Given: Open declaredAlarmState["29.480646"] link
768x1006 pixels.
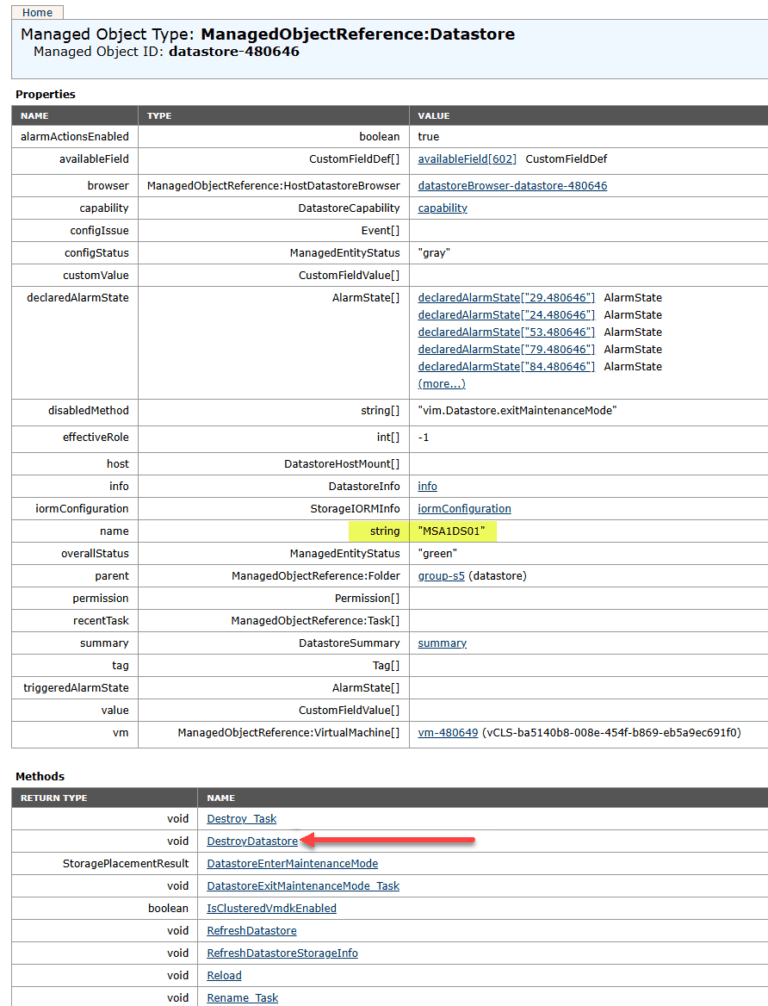Looking at the screenshot, I should tap(506, 298).
